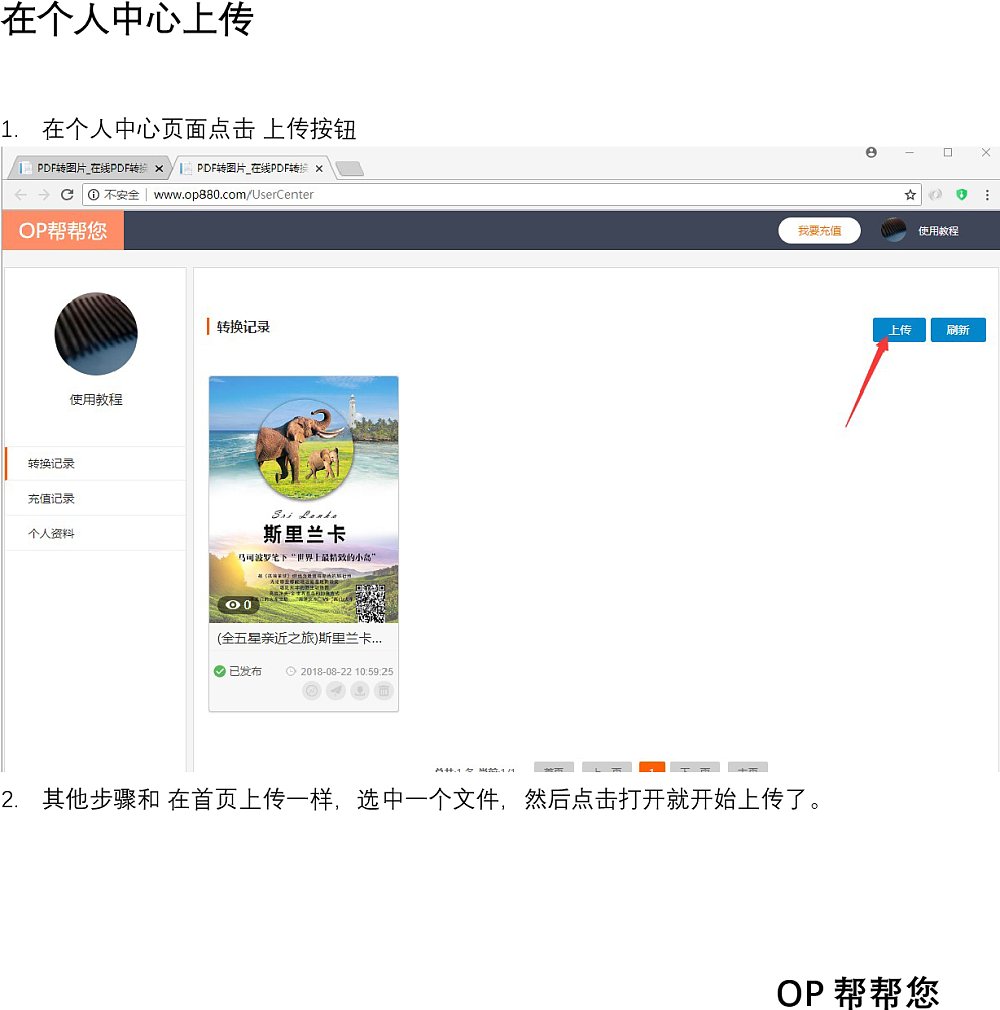The width and height of the screenshot is (1000, 1010).
Task: Click the paper-plane share icon on card
Action: pyautogui.click(x=336, y=691)
